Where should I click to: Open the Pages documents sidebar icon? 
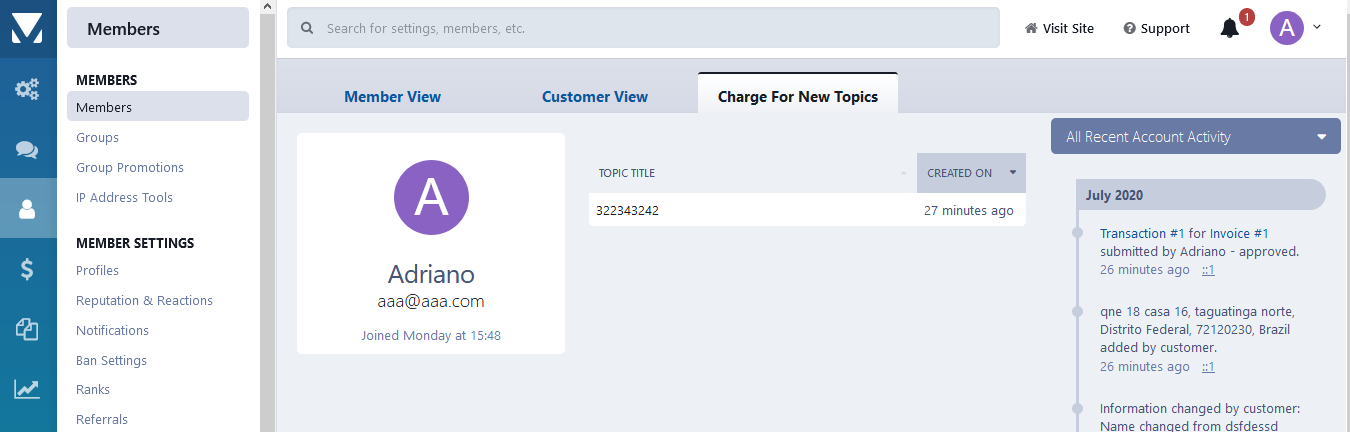click(x=27, y=328)
